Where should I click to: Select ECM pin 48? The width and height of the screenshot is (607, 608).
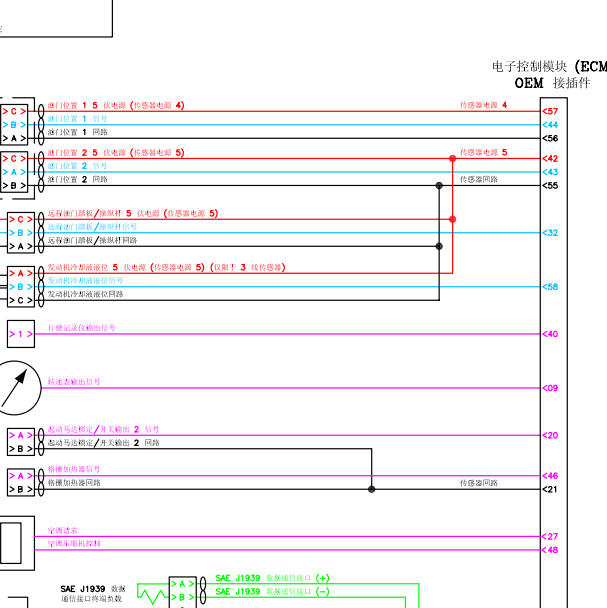550,550
